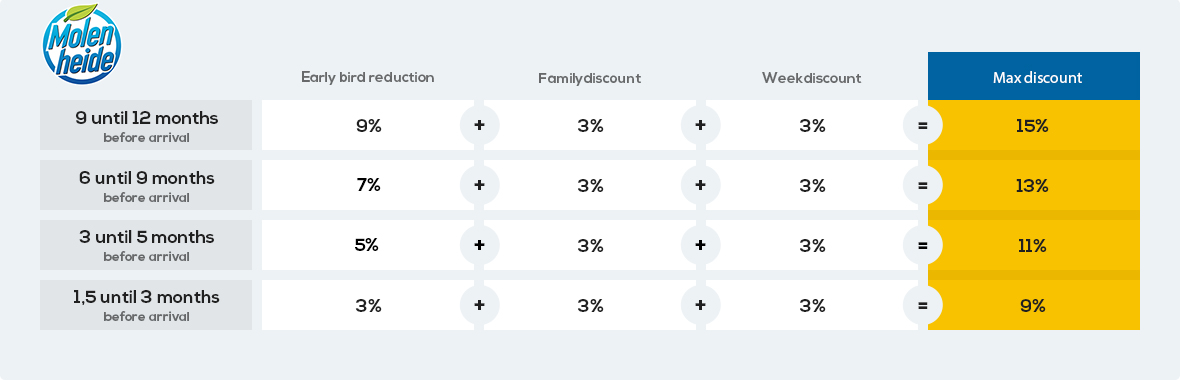Click the equals sign before 13%

point(923,185)
